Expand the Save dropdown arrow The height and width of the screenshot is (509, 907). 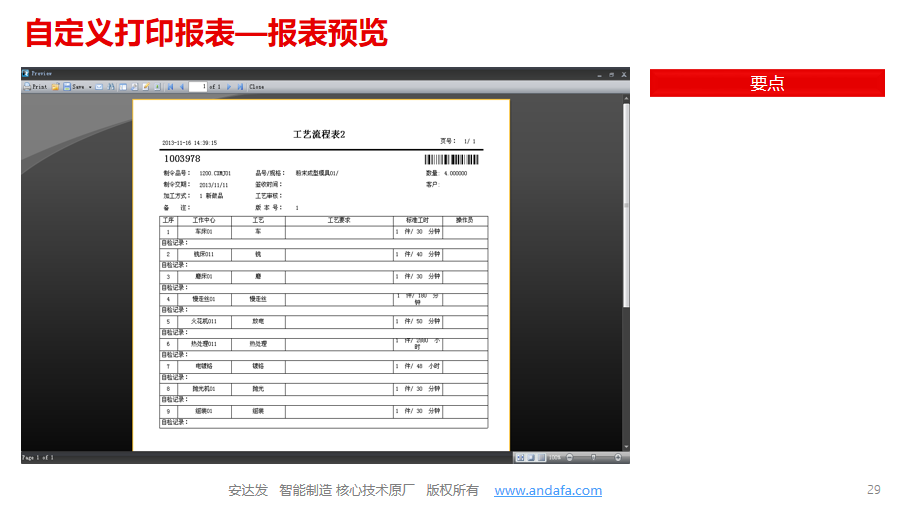[x=90, y=87]
